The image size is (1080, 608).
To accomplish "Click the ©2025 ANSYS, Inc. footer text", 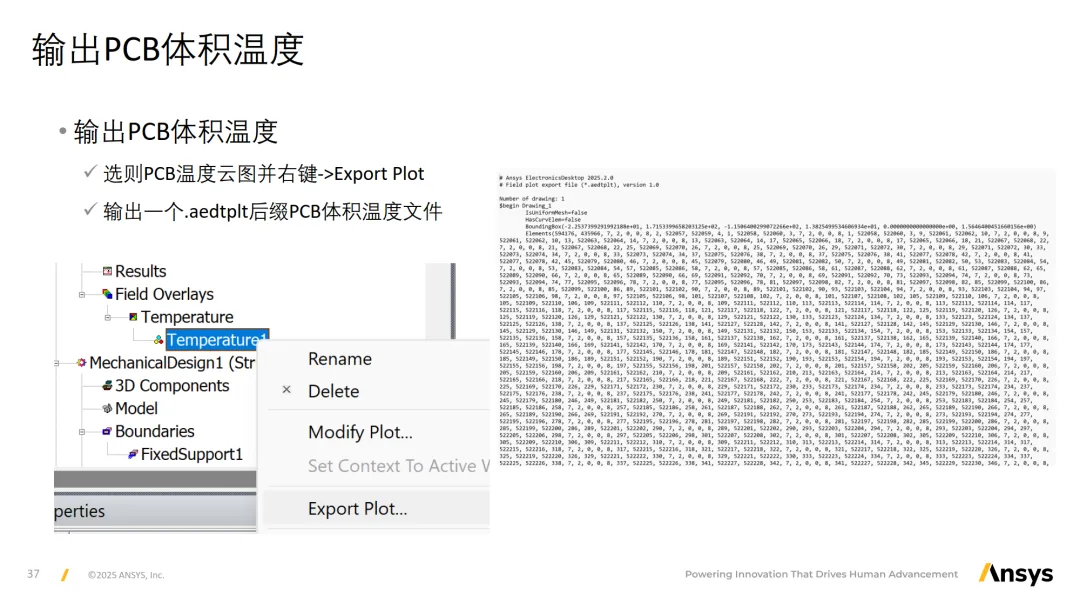I will (126, 575).
